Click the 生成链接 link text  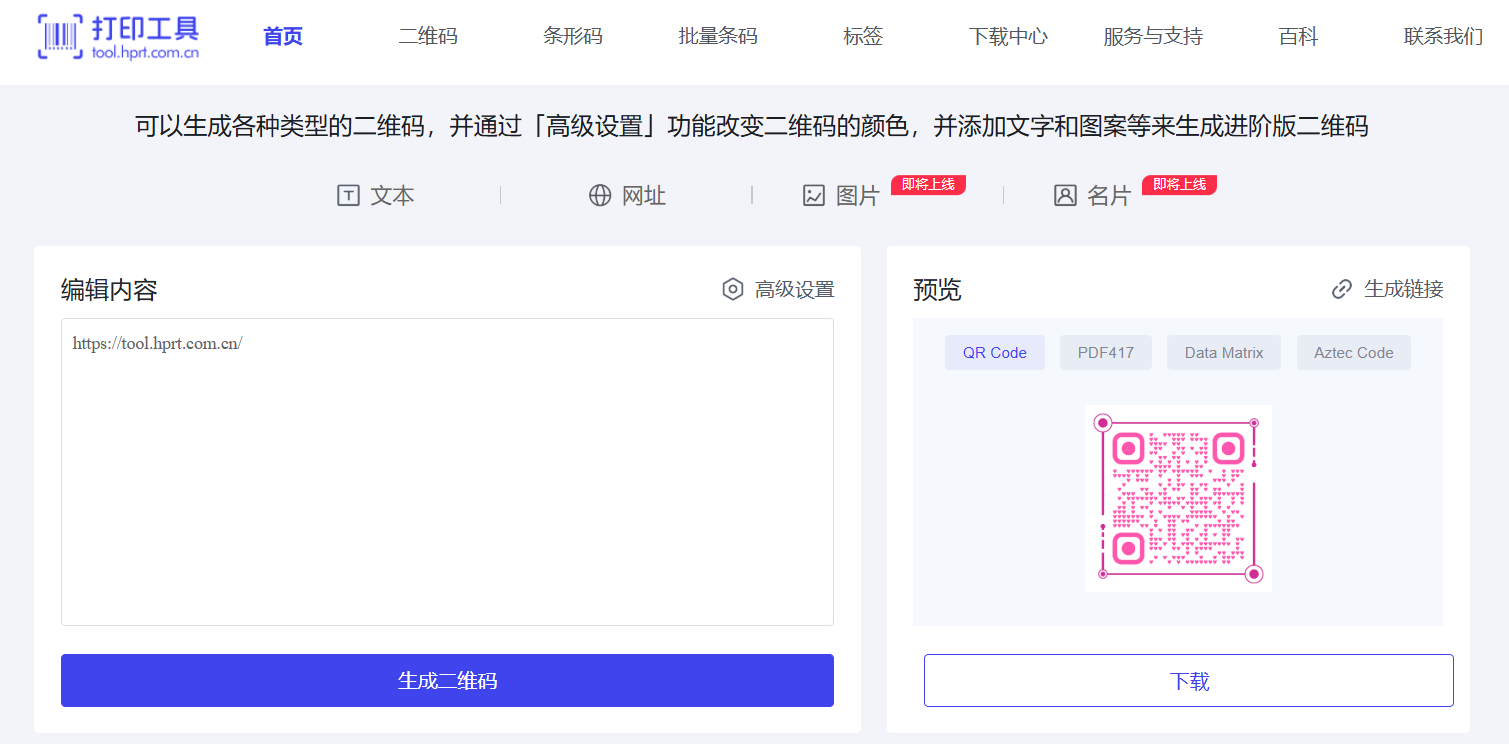pos(1404,289)
